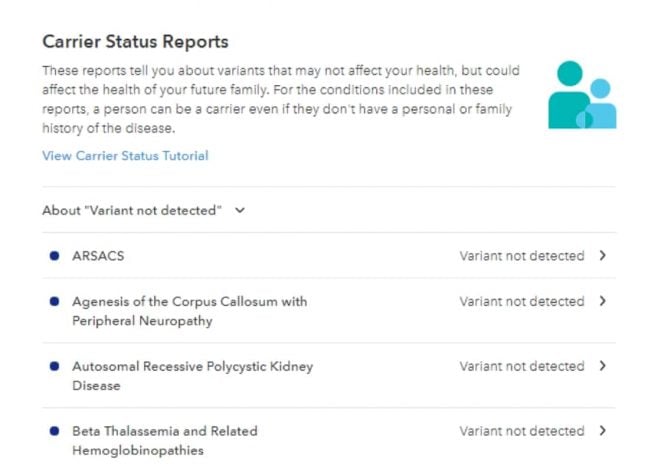Click Beta Thalassemia "Variant not detected" status
The width and height of the screenshot is (648, 472).
click(521, 430)
